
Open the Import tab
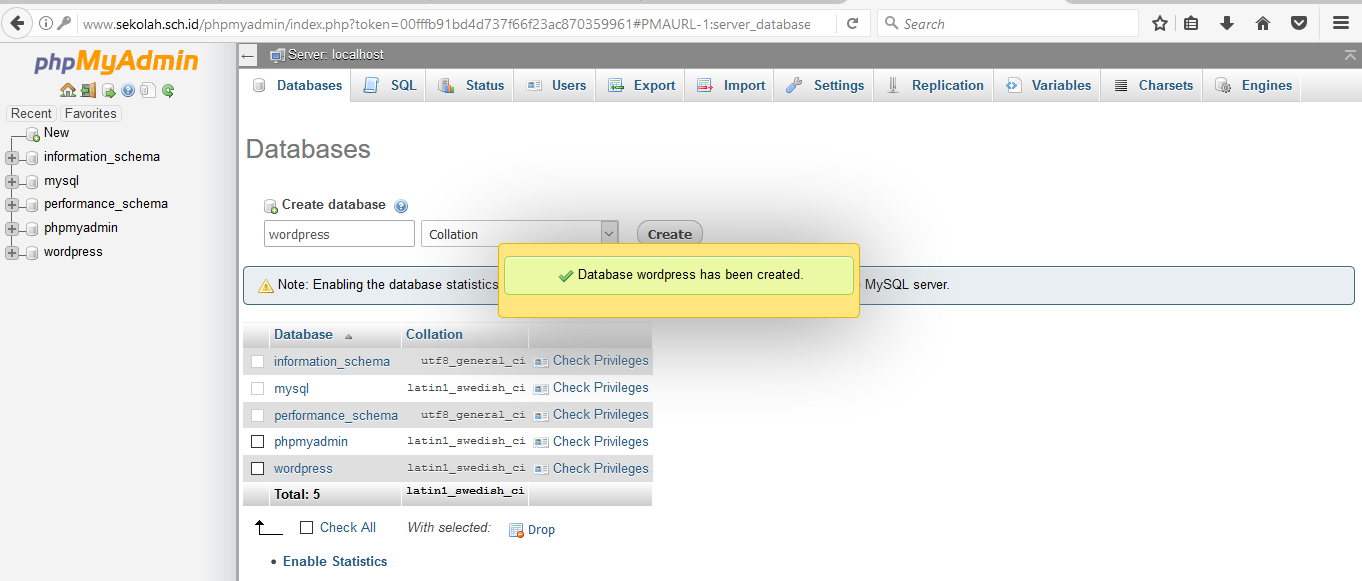tap(731, 86)
